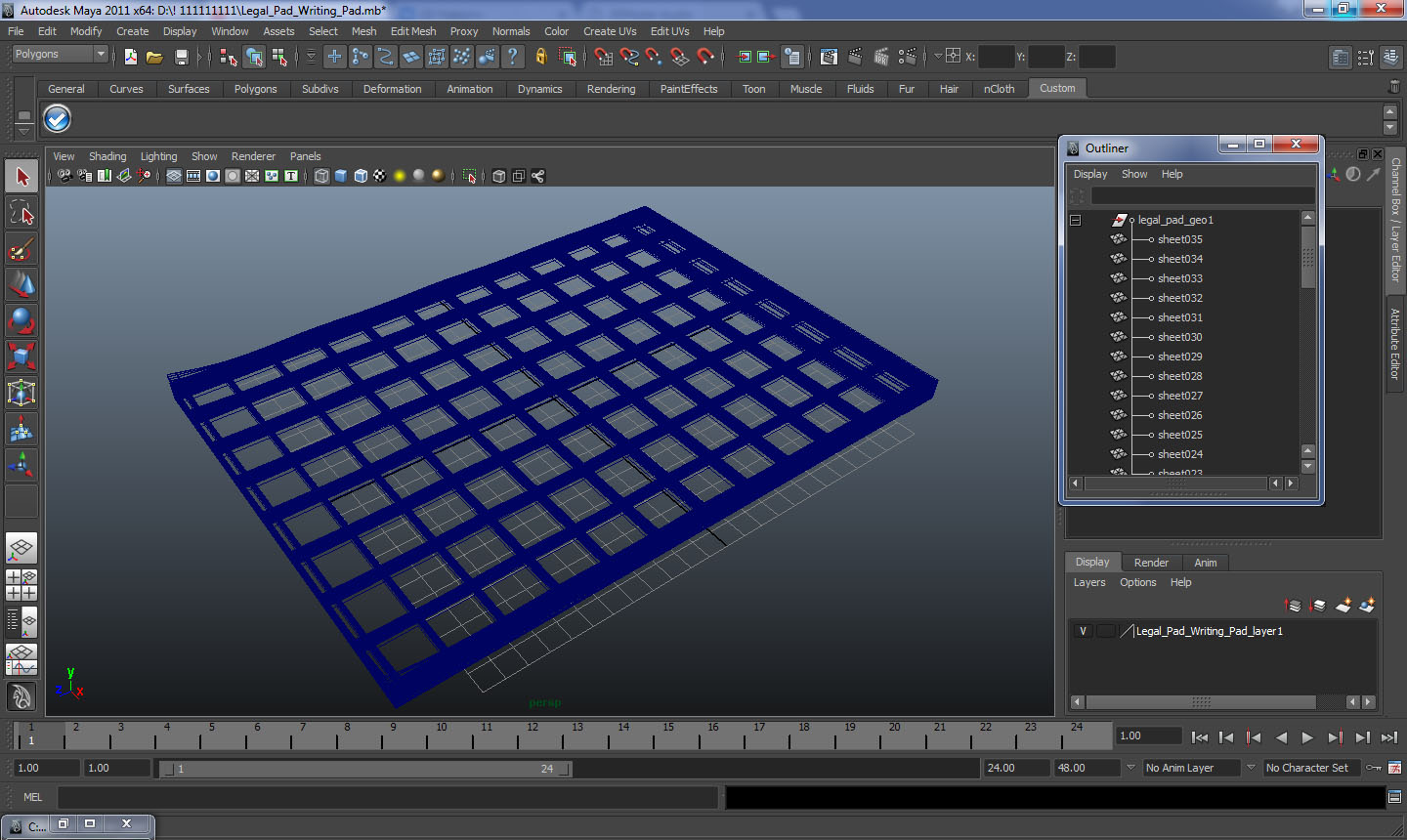The height and width of the screenshot is (840, 1407).
Task: Click frame 12 on the time slider
Action: (533, 735)
